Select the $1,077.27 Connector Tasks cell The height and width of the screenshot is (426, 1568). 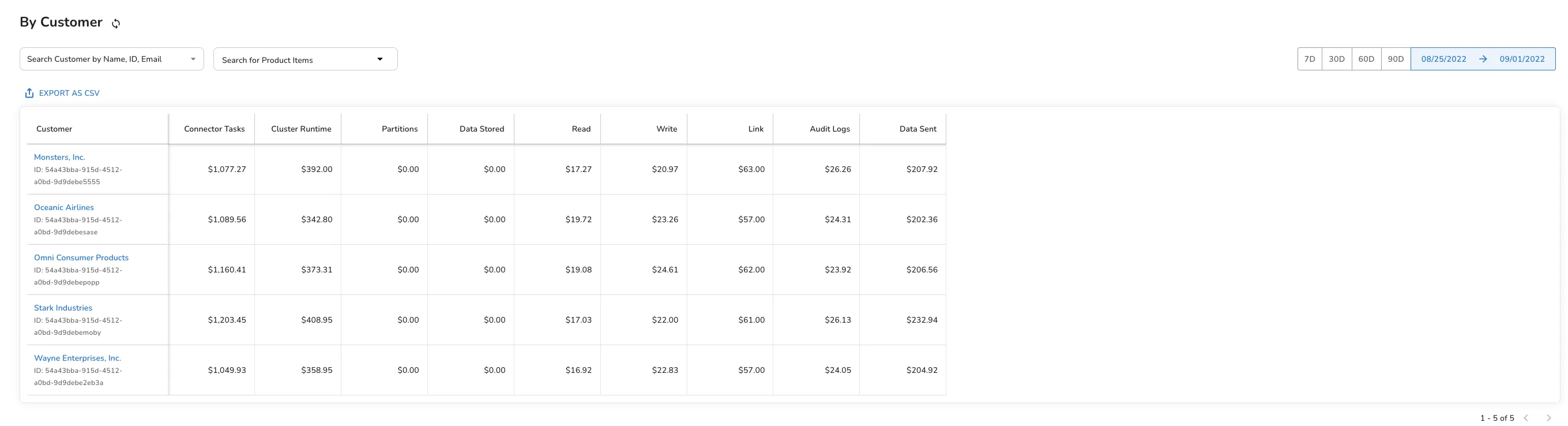(212, 170)
